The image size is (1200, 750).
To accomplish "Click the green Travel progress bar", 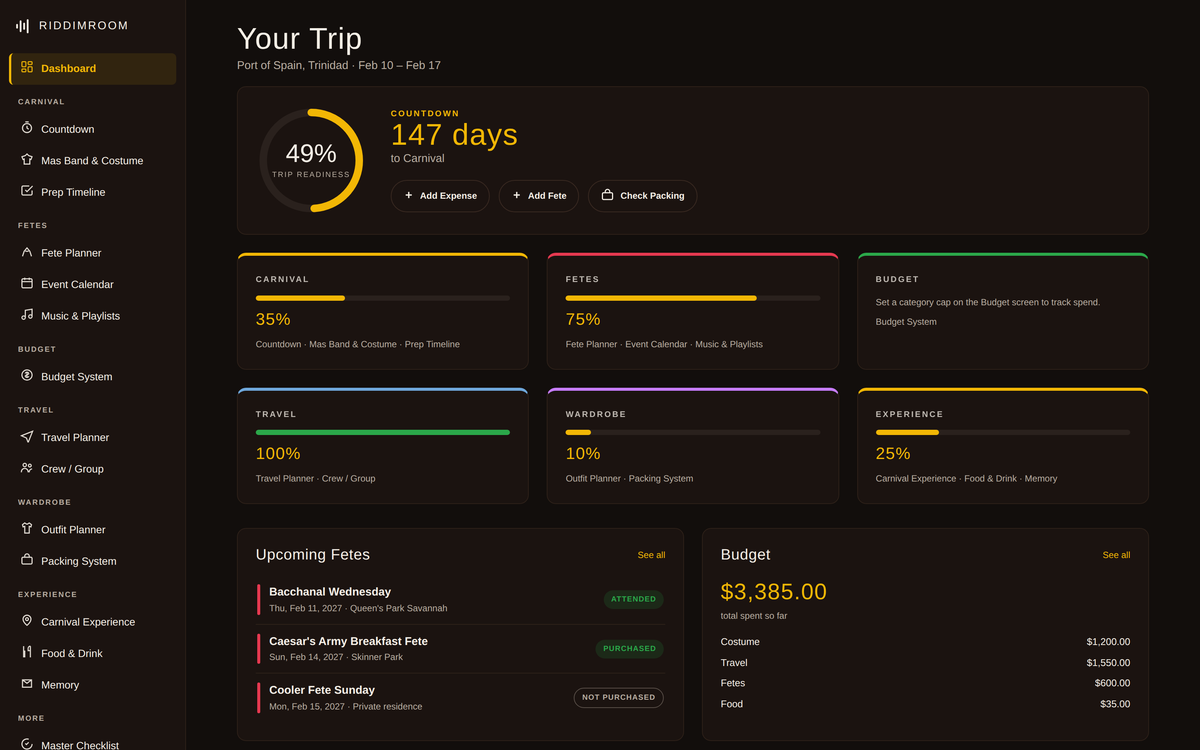I will [382, 432].
